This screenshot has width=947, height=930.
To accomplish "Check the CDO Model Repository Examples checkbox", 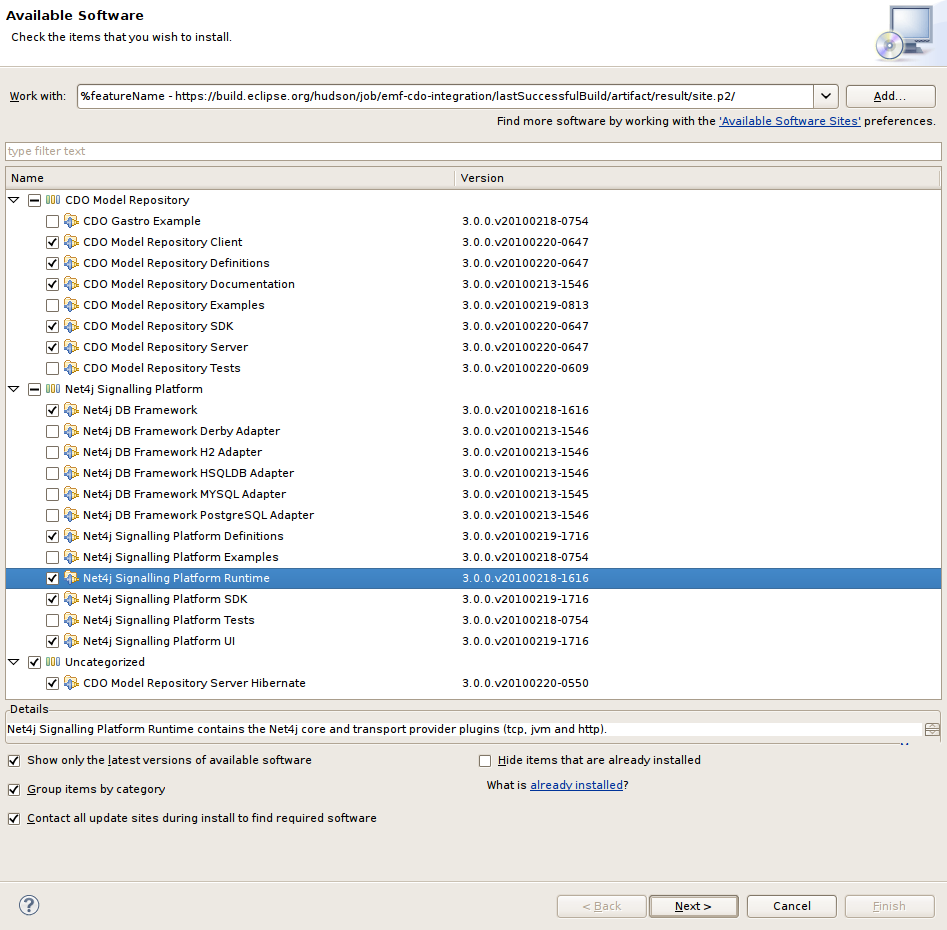I will 52,305.
